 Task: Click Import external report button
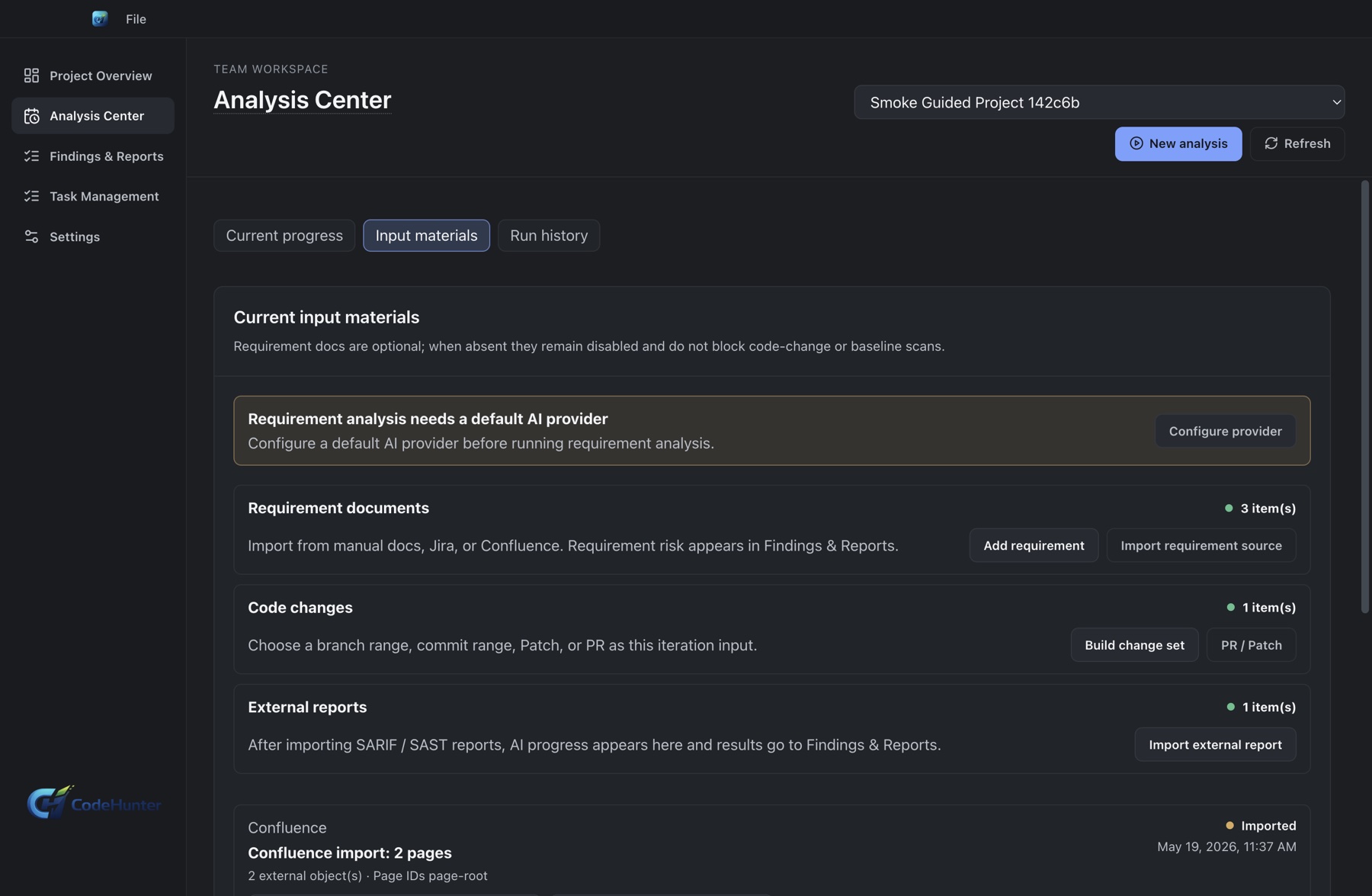1215,744
